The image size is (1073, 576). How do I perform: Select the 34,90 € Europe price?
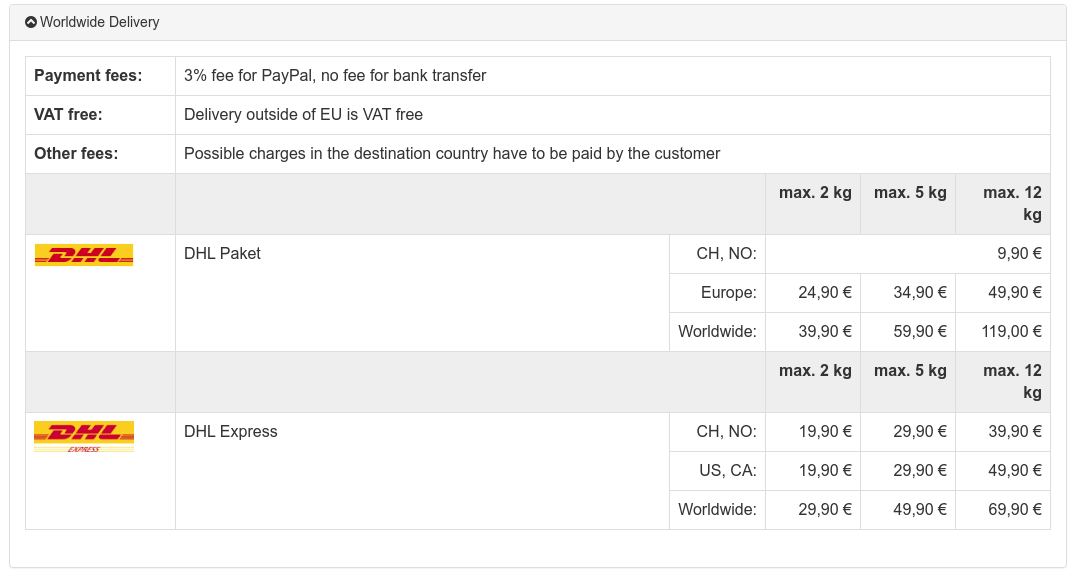[920, 293]
